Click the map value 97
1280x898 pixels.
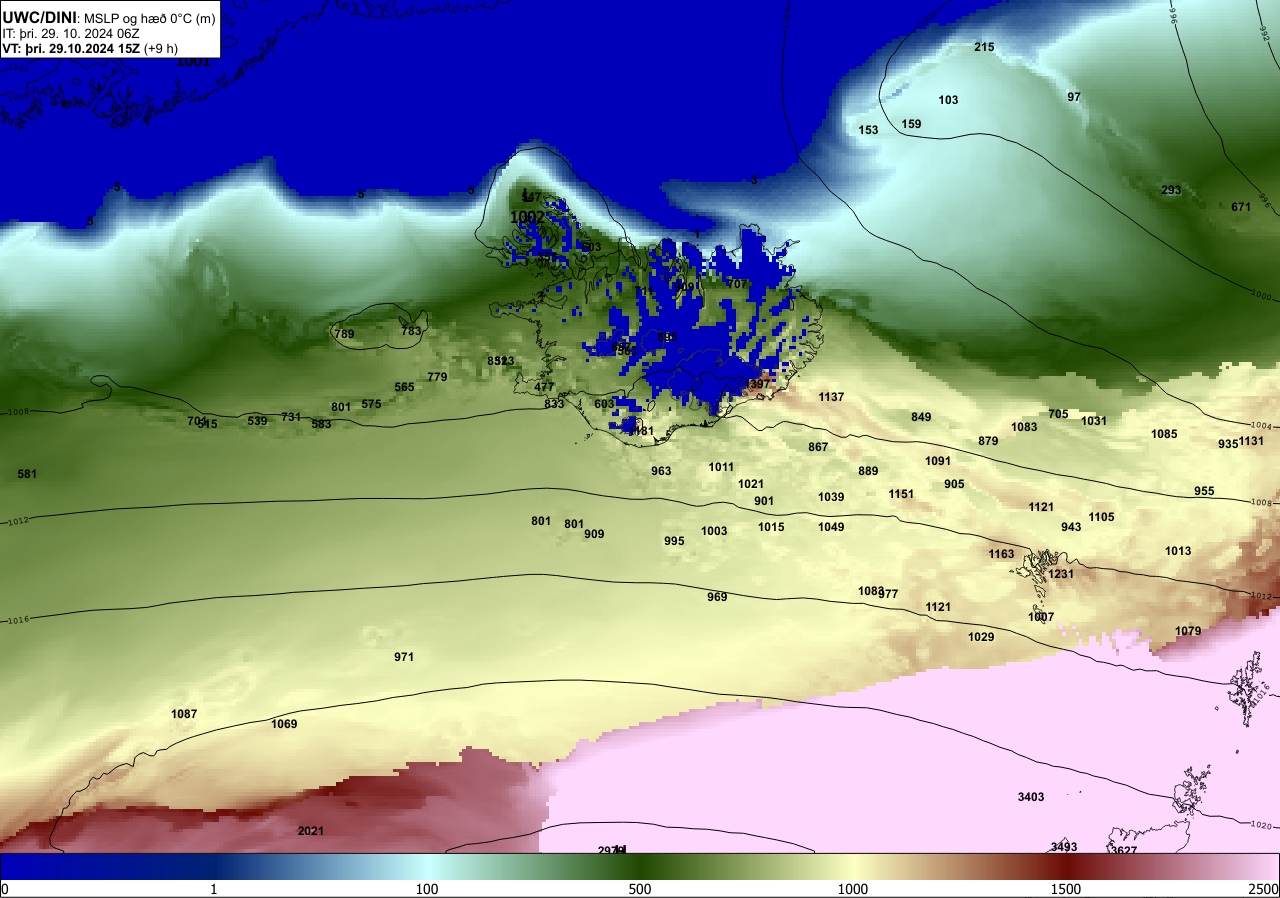pos(1074,97)
